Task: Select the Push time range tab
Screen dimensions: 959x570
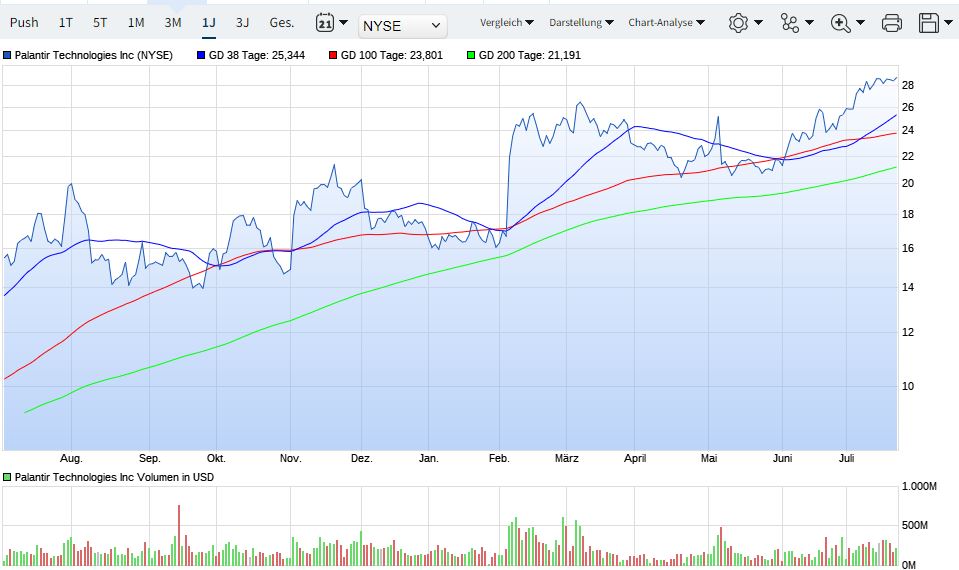Action: coord(24,23)
